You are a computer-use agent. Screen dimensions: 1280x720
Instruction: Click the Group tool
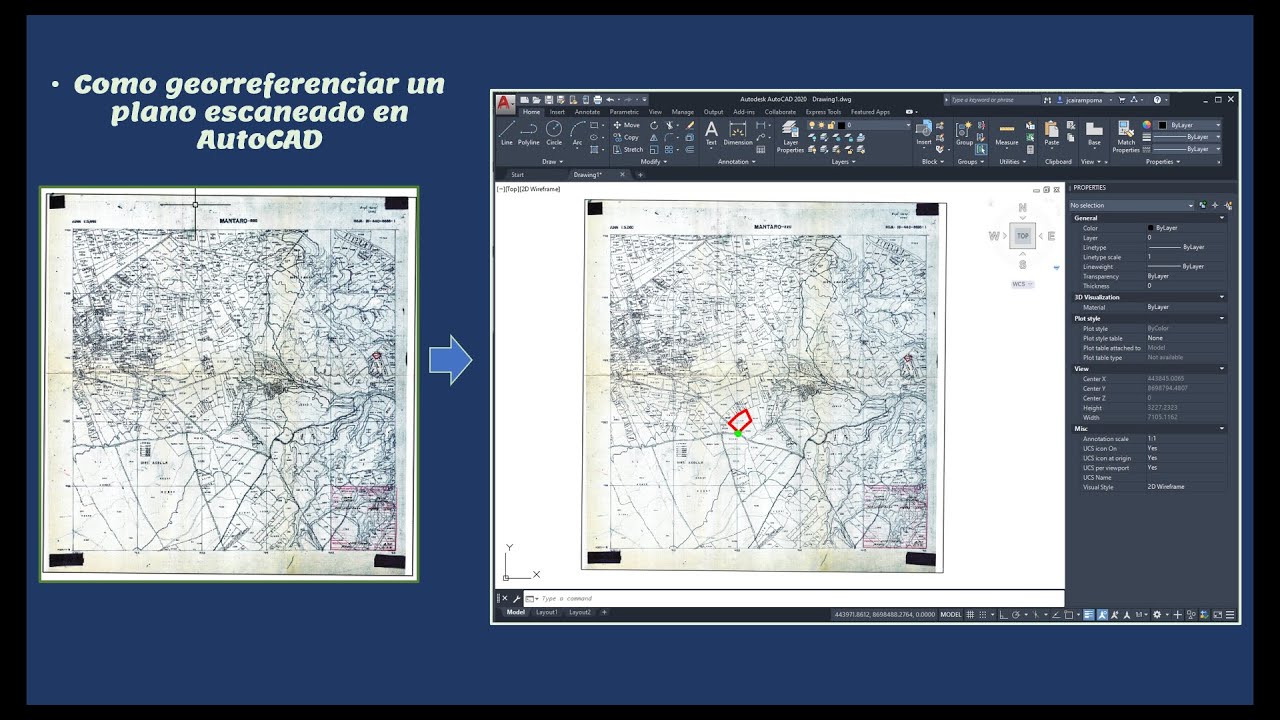point(964,132)
